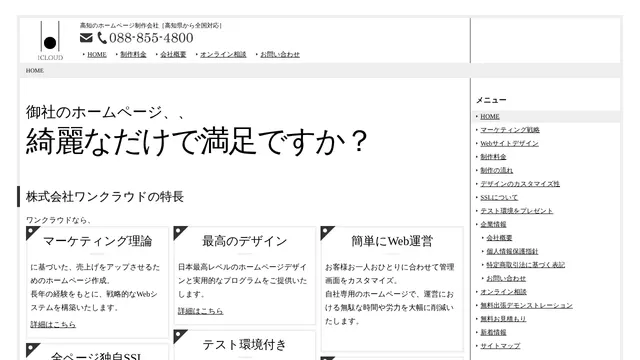
Task: Open the 特定商取引法に基づく表記 sidebar link
Action: coord(526,265)
